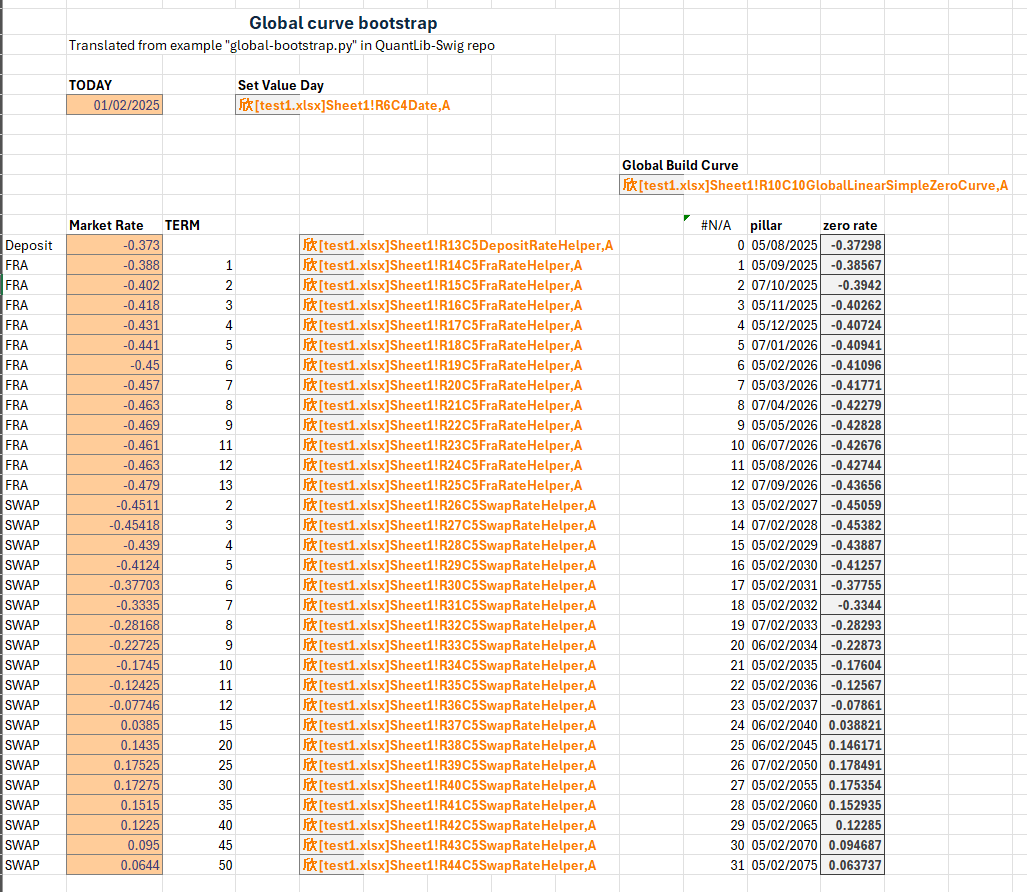
Task: Select pillar date 05/02/2075
Action: (783, 865)
